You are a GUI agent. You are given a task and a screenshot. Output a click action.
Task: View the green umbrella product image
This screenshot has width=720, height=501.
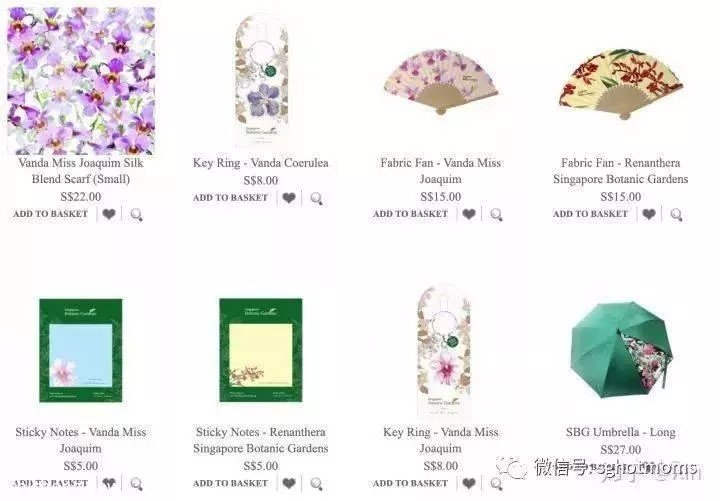tap(621, 350)
